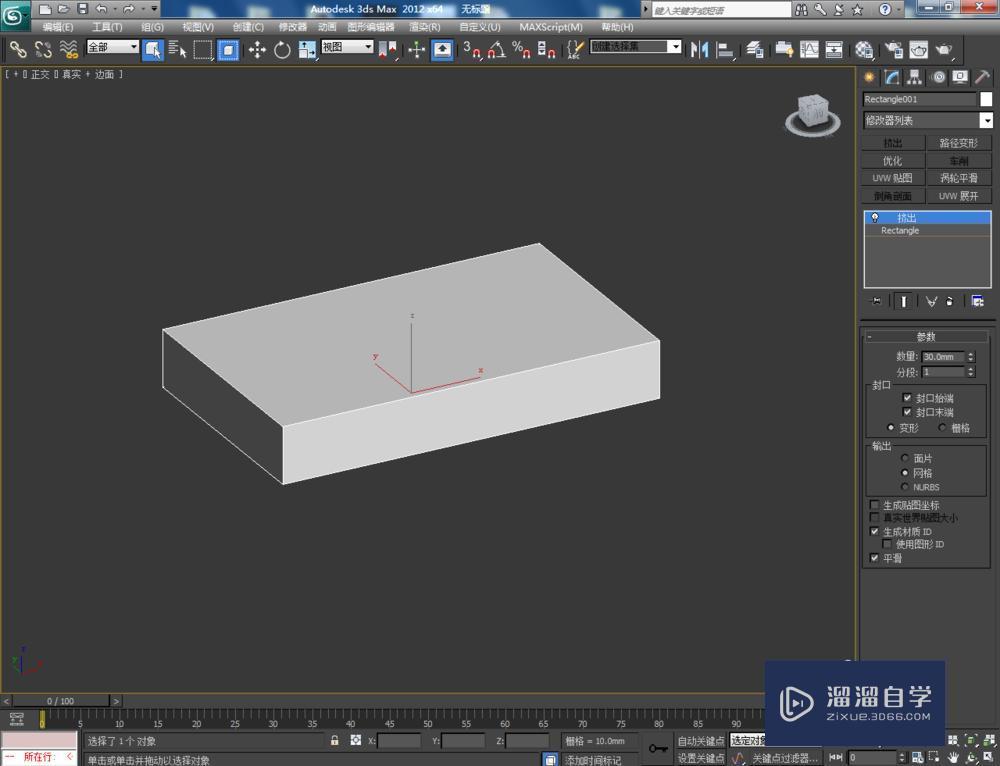The width and height of the screenshot is (1000, 766).
Task: Click the object color swatch beside Rectangle001
Action: [986, 99]
